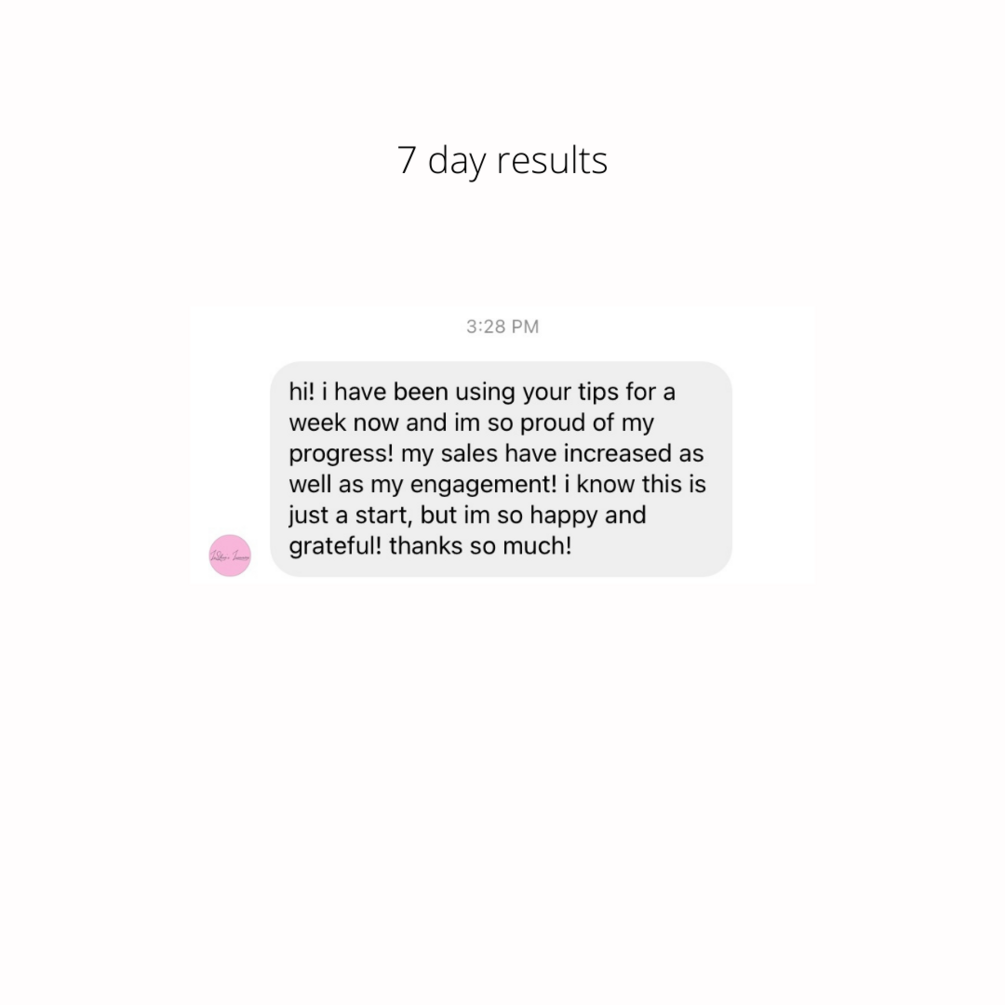Click the word "tips" in the message

click(598, 393)
